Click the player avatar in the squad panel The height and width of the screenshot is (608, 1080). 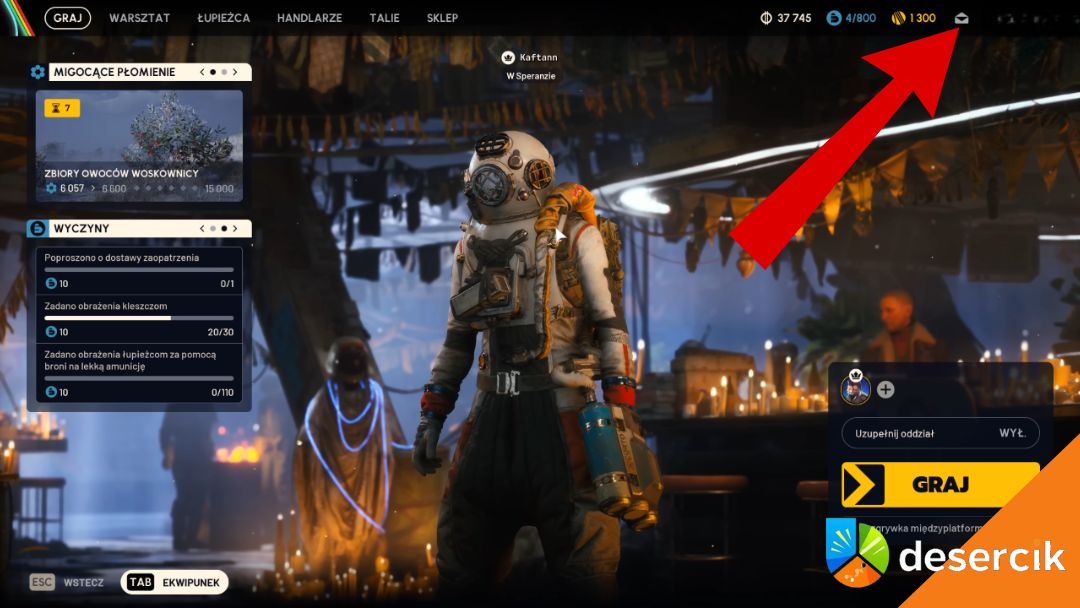coord(855,390)
